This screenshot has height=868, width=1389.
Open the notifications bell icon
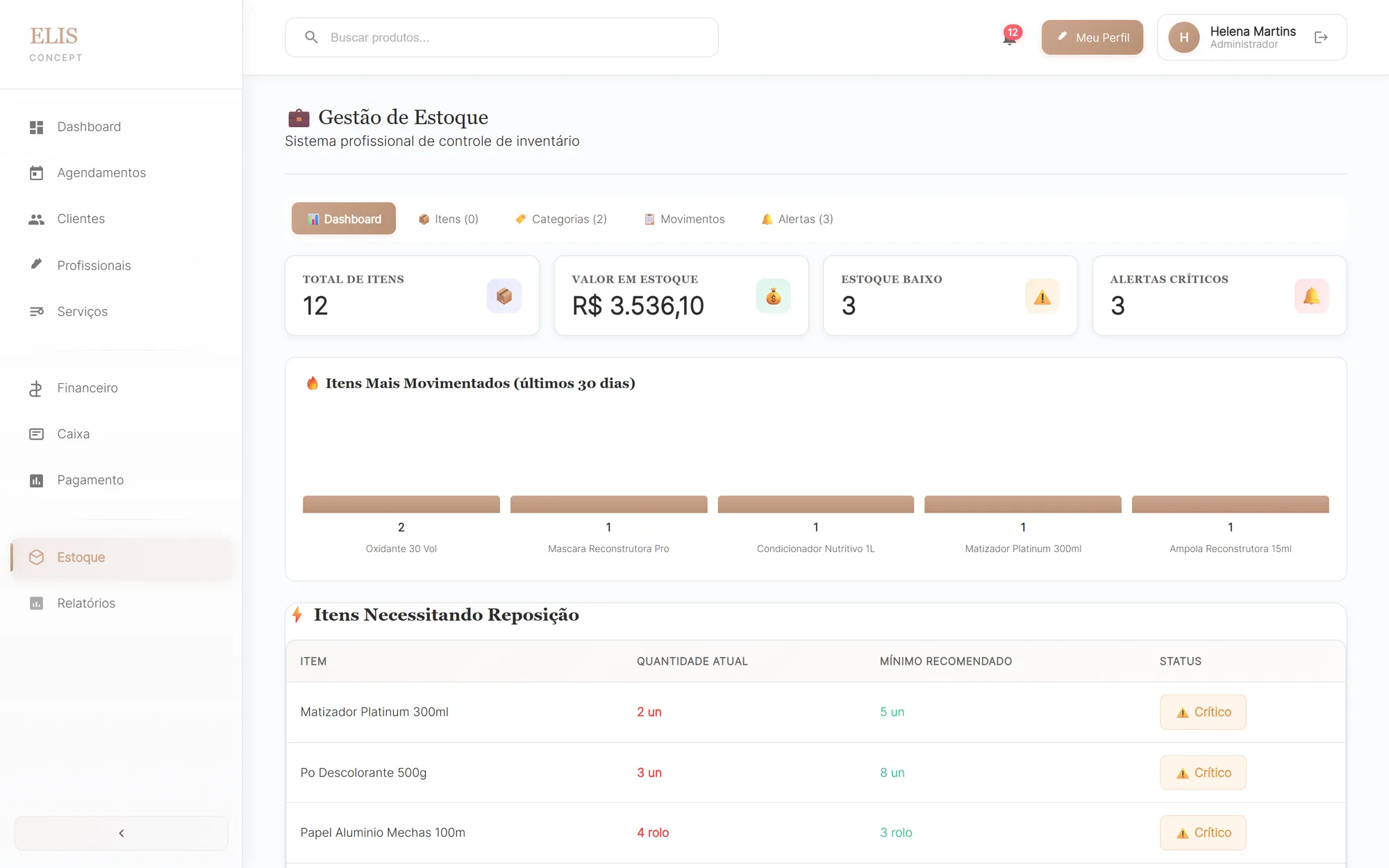(x=1010, y=37)
